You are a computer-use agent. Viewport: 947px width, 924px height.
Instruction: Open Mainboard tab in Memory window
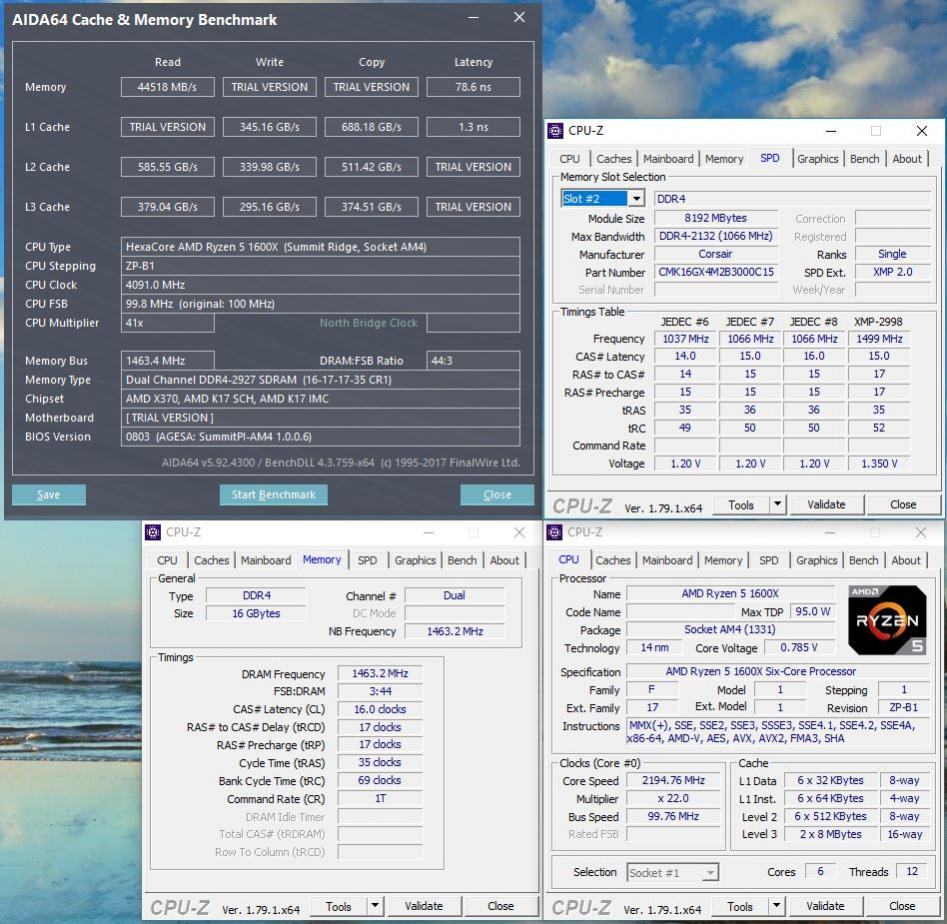266,560
